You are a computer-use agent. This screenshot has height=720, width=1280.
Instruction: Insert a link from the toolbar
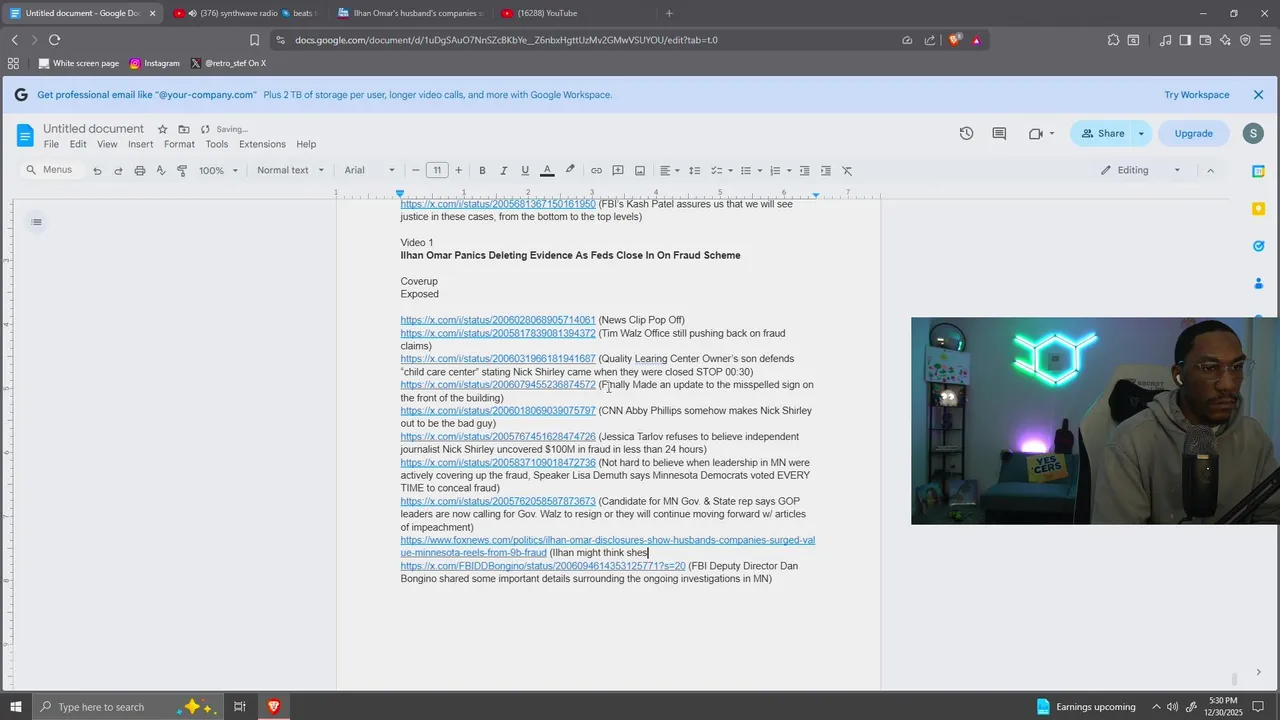click(596, 171)
